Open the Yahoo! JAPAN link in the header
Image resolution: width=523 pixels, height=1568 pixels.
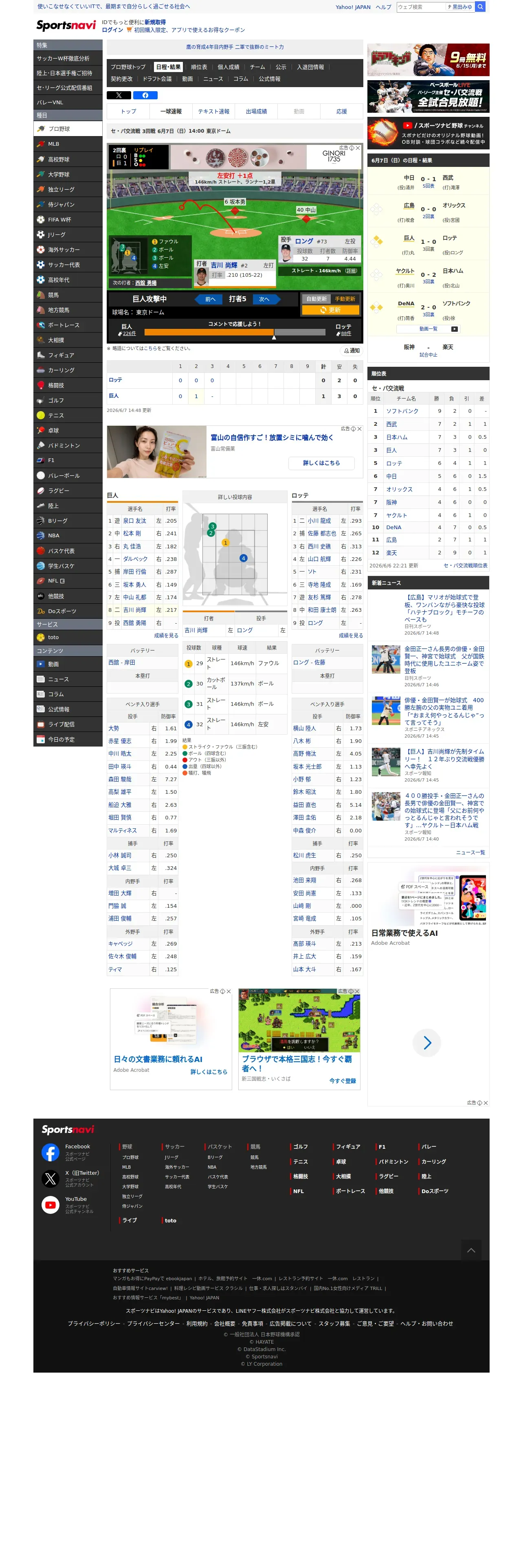pos(352,7)
